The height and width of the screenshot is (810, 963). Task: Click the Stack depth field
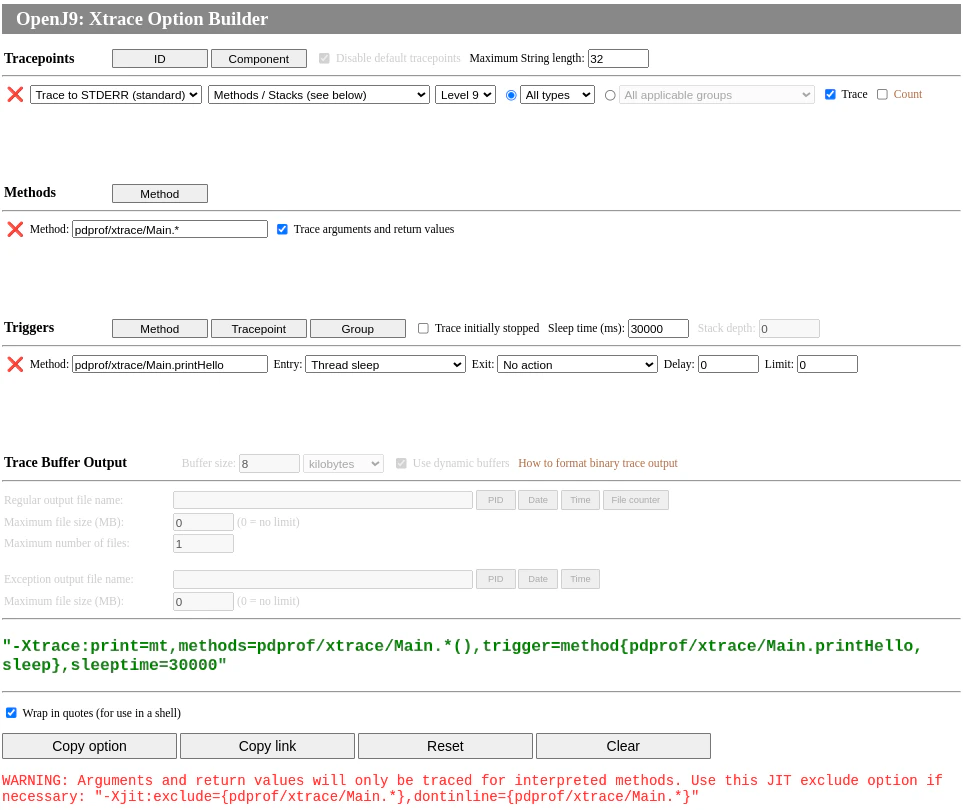[789, 329]
